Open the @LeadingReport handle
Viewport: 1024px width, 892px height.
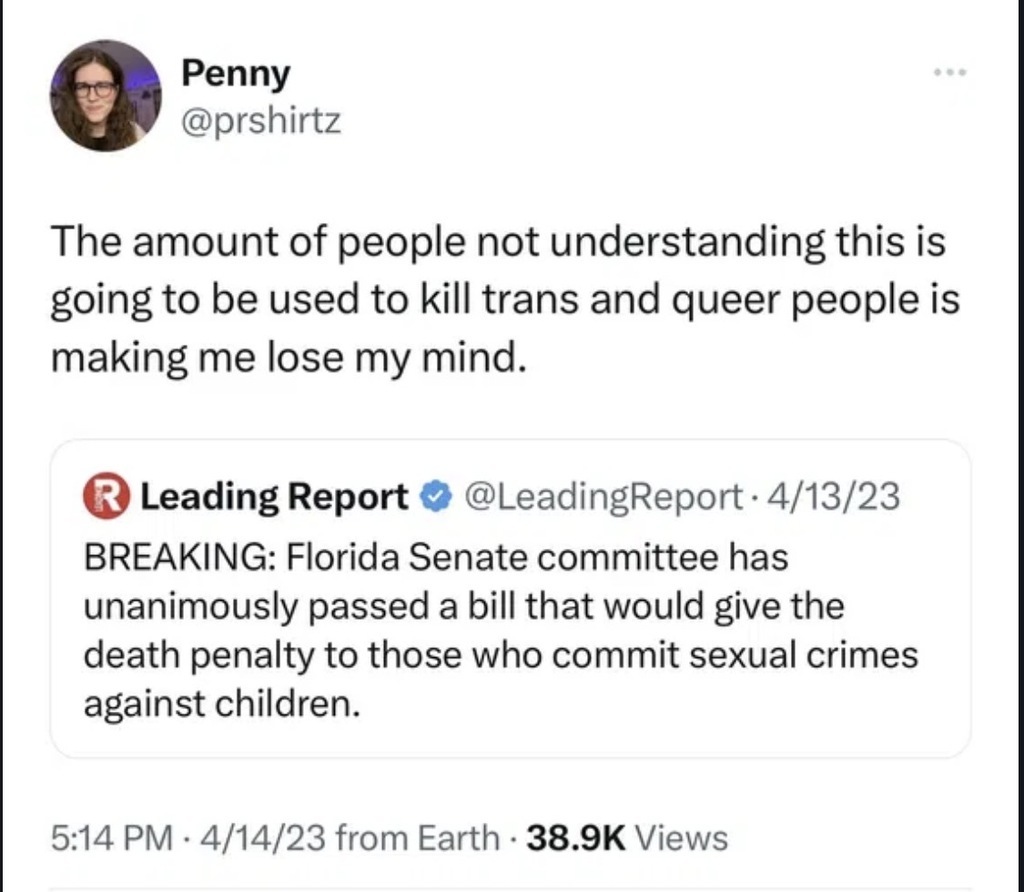(x=597, y=495)
